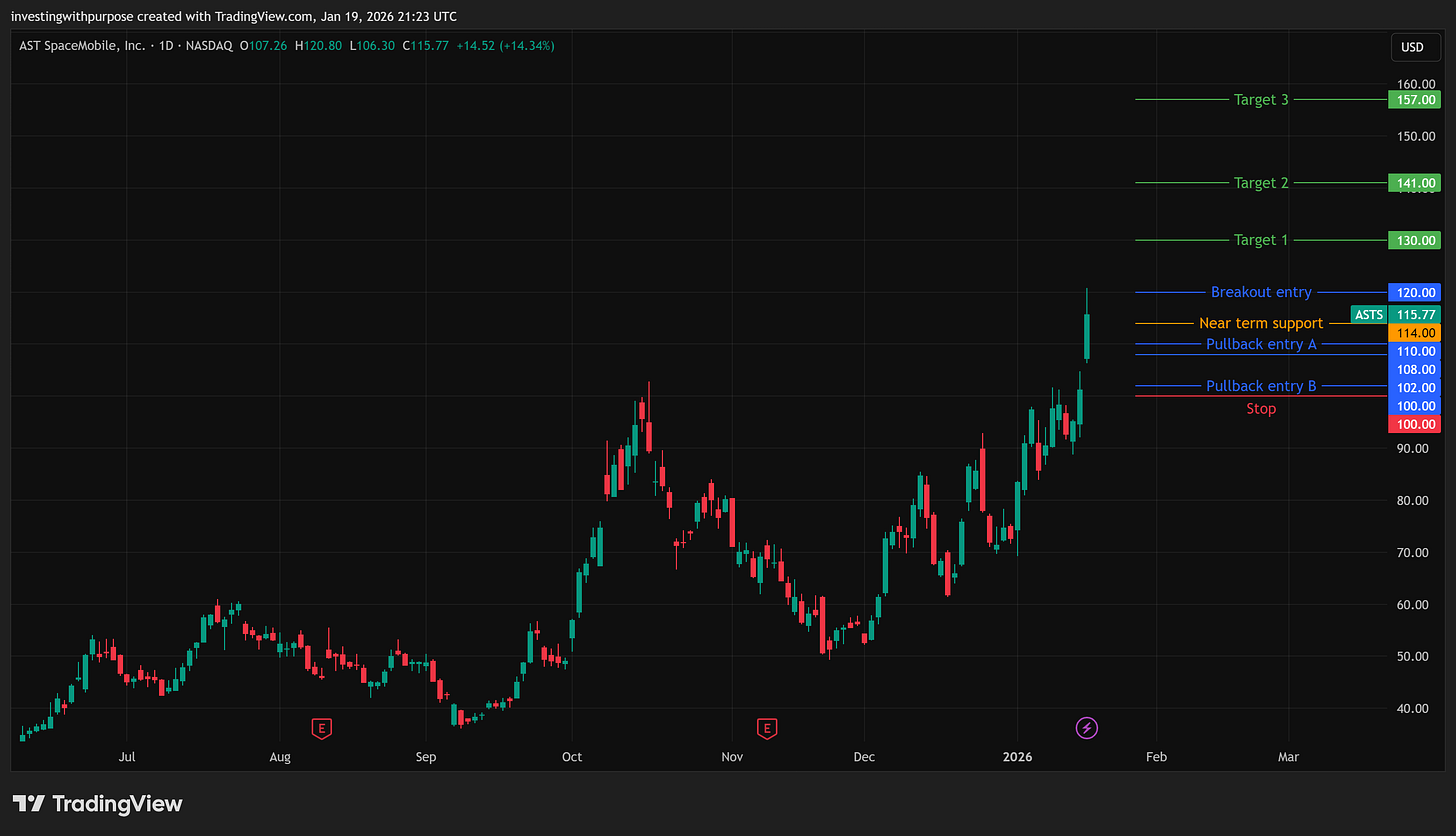Click the orange 114.00 price tag
Image resolution: width=1456 pixels, height=836 pixels.
[x=1414, y=332]
